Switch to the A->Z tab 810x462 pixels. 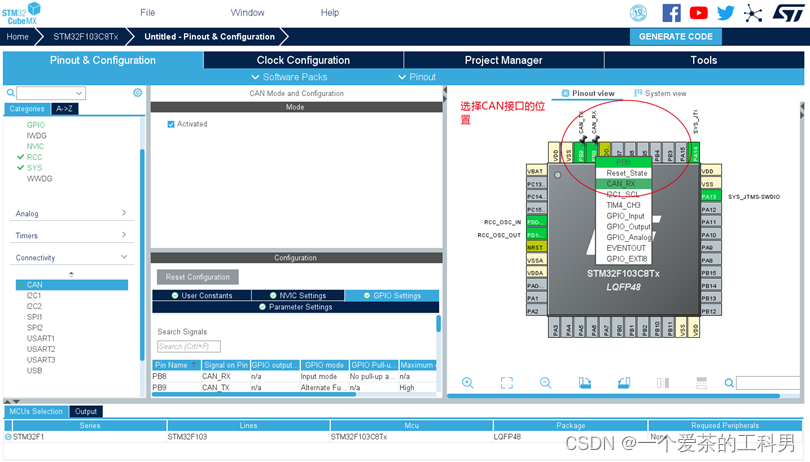click(65, 109)
